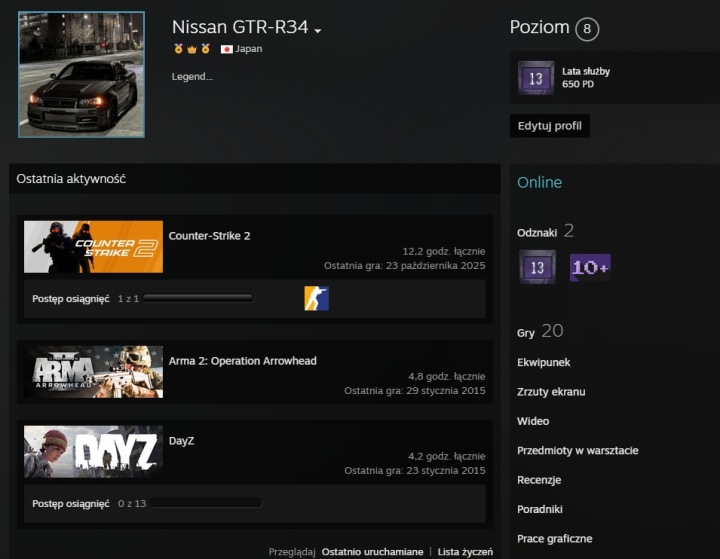The image size is (720, 559).
Task: Open the Gry 20 games list
Action: (x=540, y=331)
